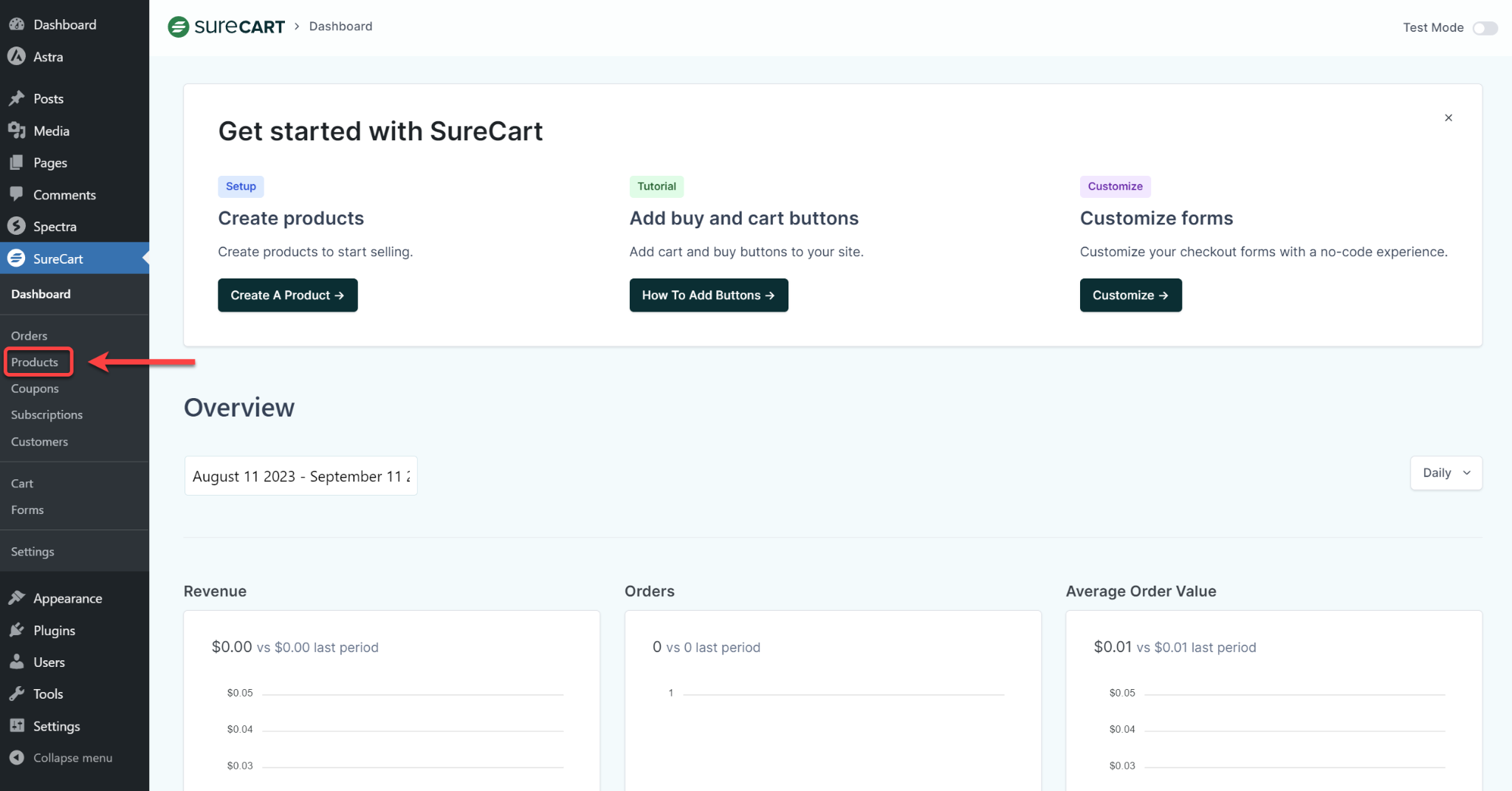1512x791 pixels.
Task: Open How To Add Buttons tutorial
Action: (708, 295)
